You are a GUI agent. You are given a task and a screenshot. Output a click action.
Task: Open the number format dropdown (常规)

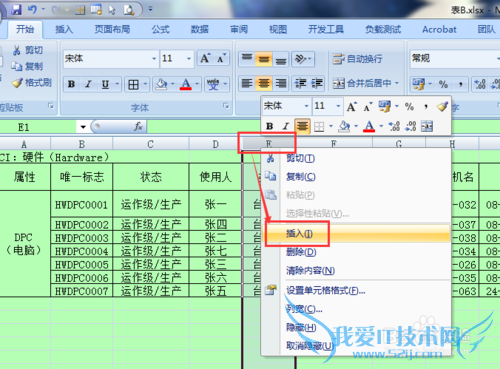(x=498, y=58)
